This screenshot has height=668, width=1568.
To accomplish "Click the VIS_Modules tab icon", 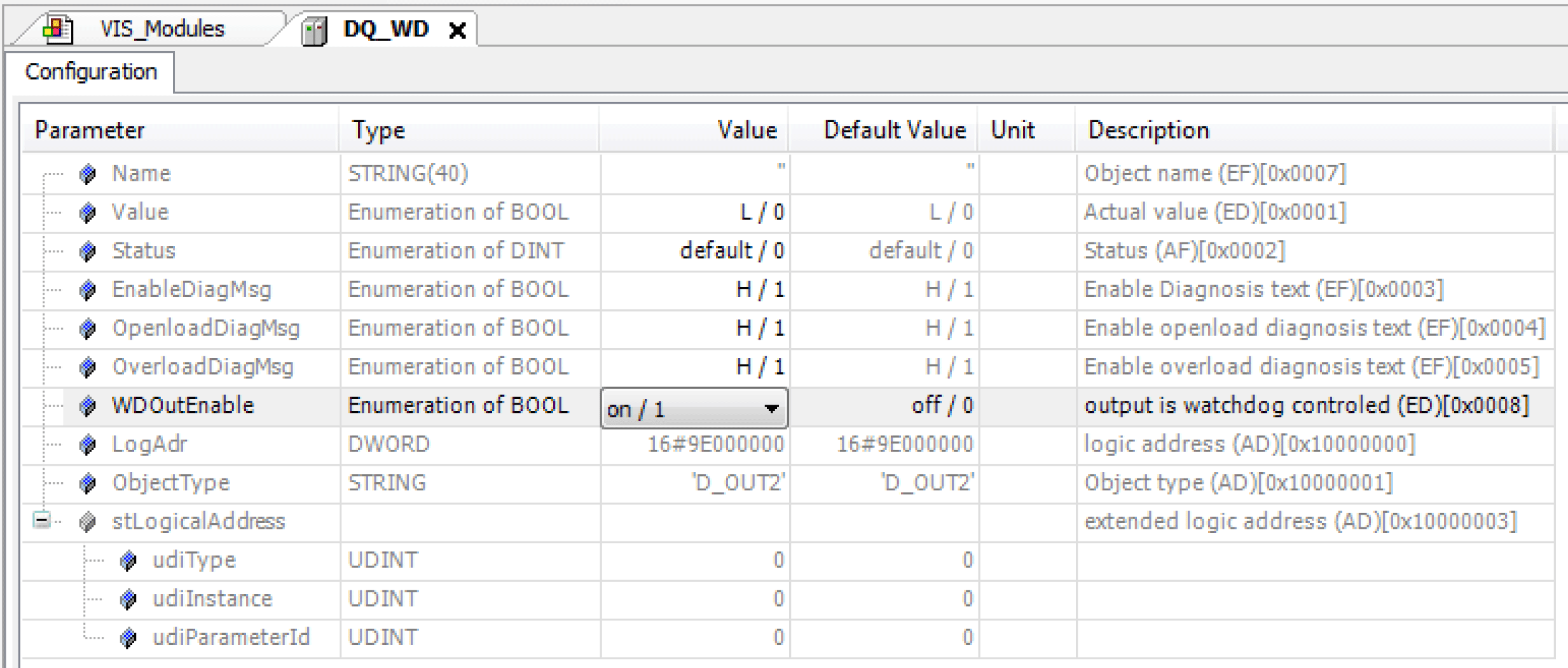I will click(x=58, y=29).
